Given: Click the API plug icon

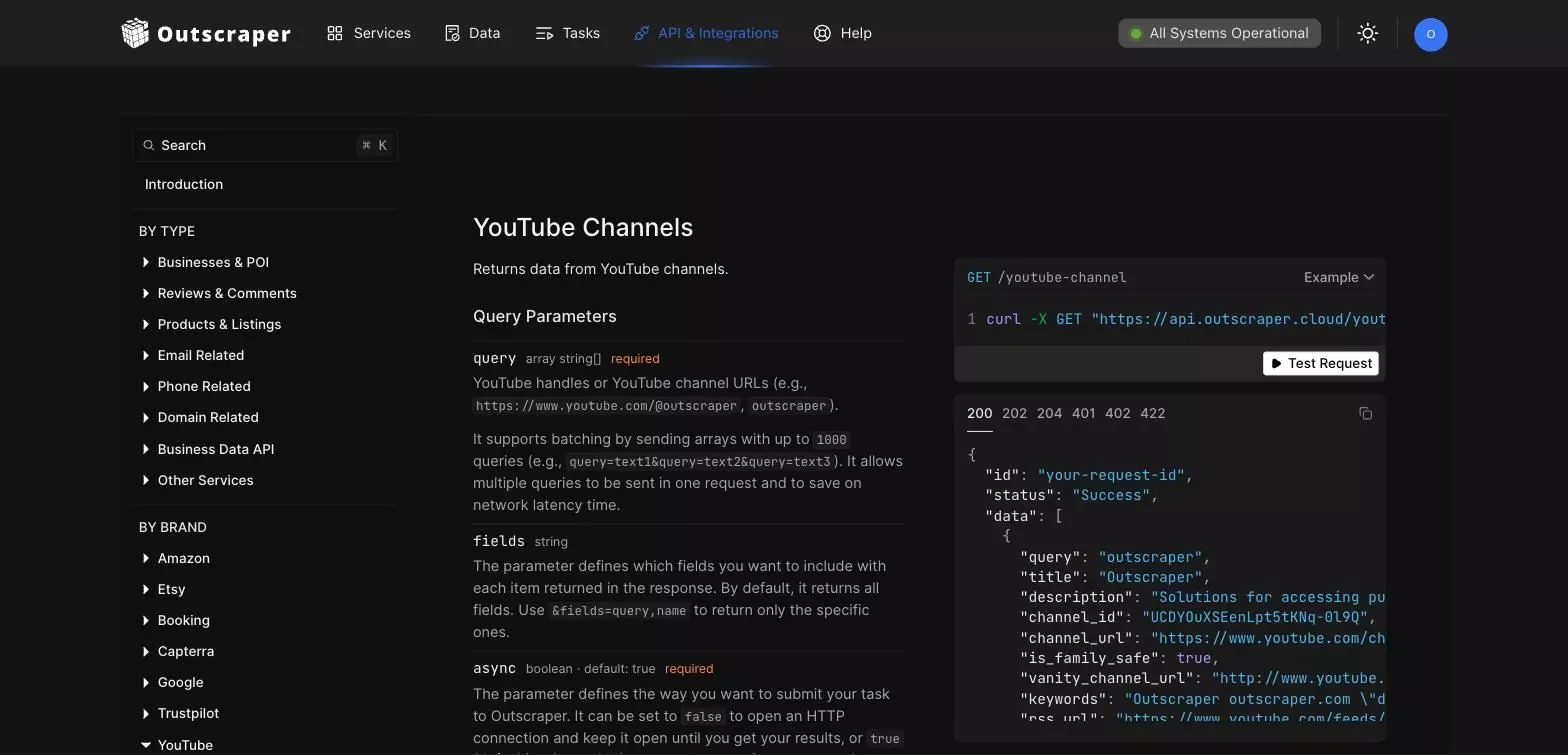Looking at the screenshot, I should tap(642, 33).
